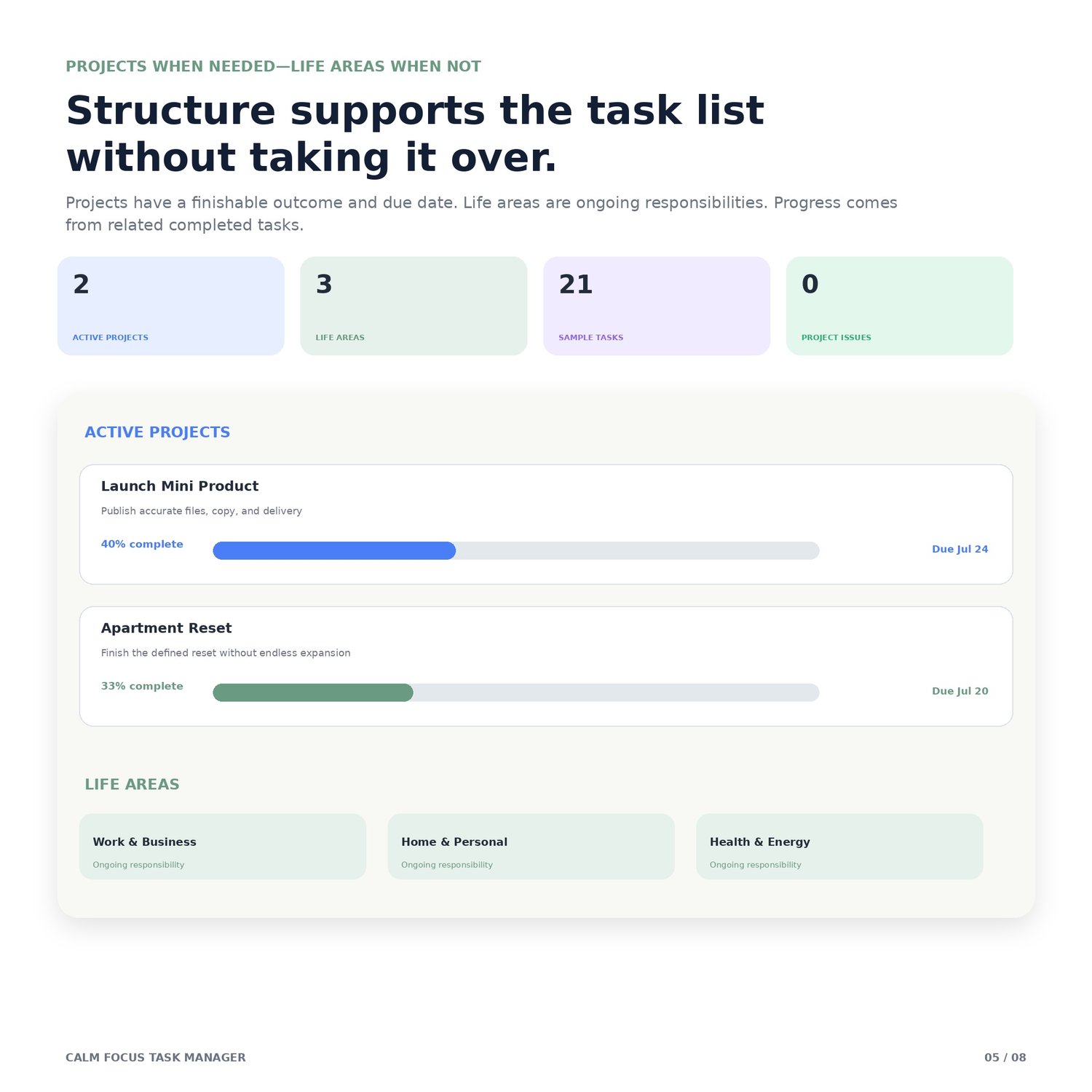Open the Health & Energy life area
The image size is (1092, 1092).
[839, 847]
